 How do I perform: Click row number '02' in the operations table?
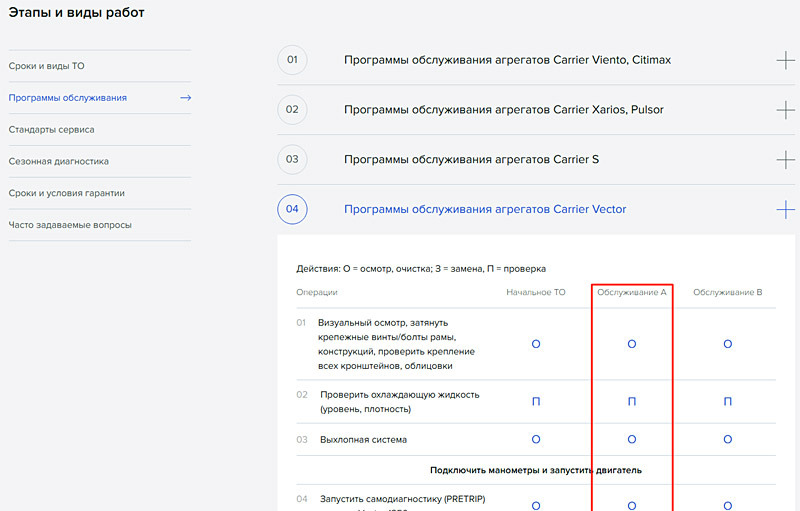point(302,395)
